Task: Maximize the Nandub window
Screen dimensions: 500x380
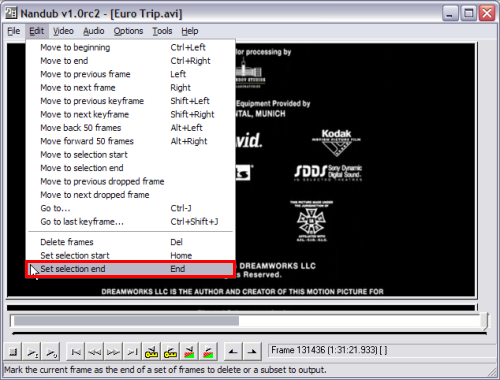Action: coord(469,14)
